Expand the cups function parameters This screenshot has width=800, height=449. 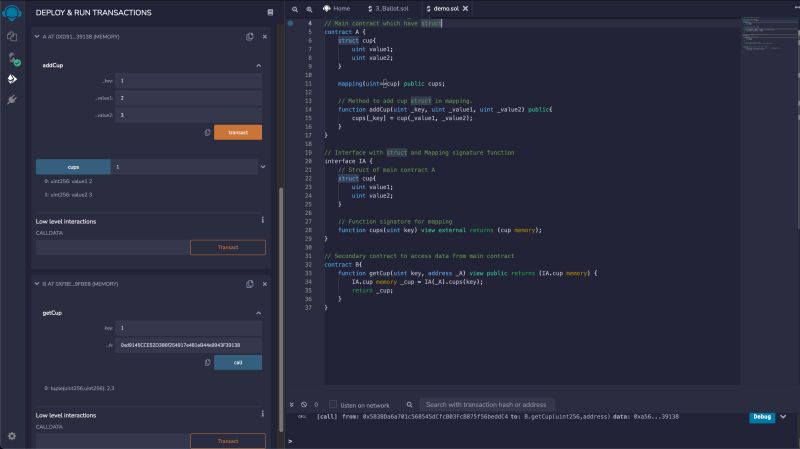[263, 167]
